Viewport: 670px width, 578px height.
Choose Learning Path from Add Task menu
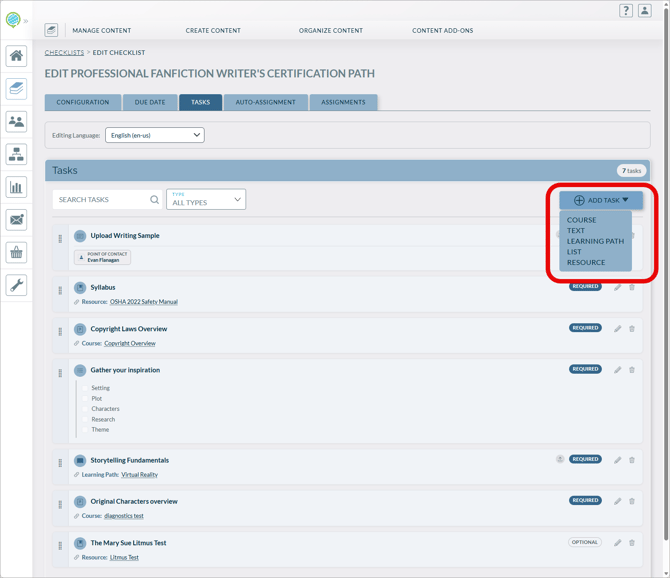tap(595, 241)
